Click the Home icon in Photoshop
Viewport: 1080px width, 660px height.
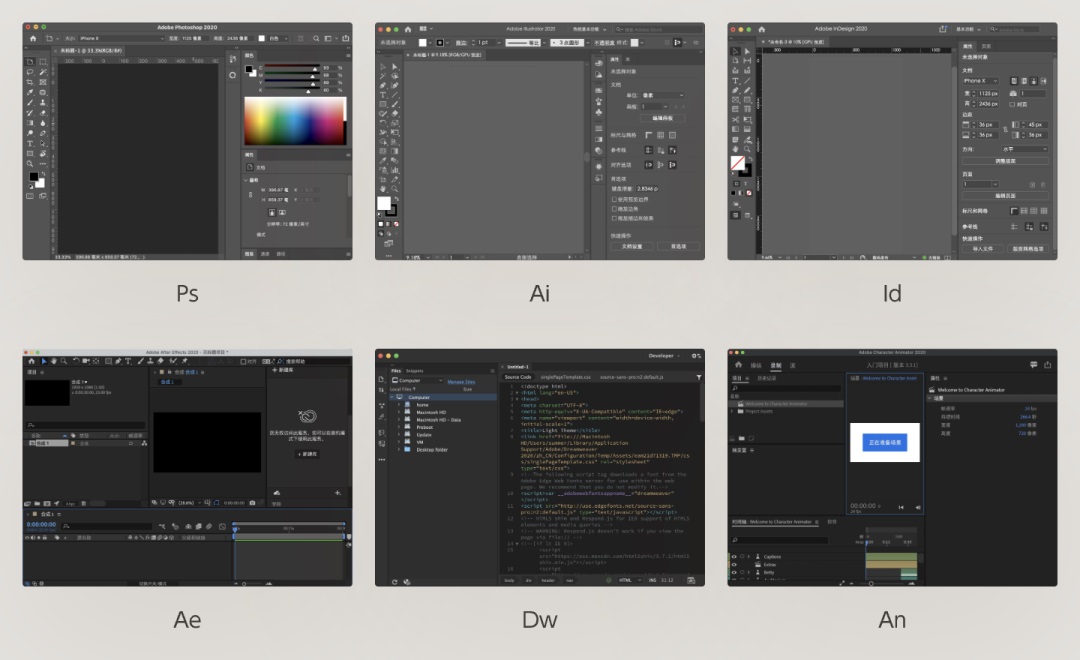32,38
